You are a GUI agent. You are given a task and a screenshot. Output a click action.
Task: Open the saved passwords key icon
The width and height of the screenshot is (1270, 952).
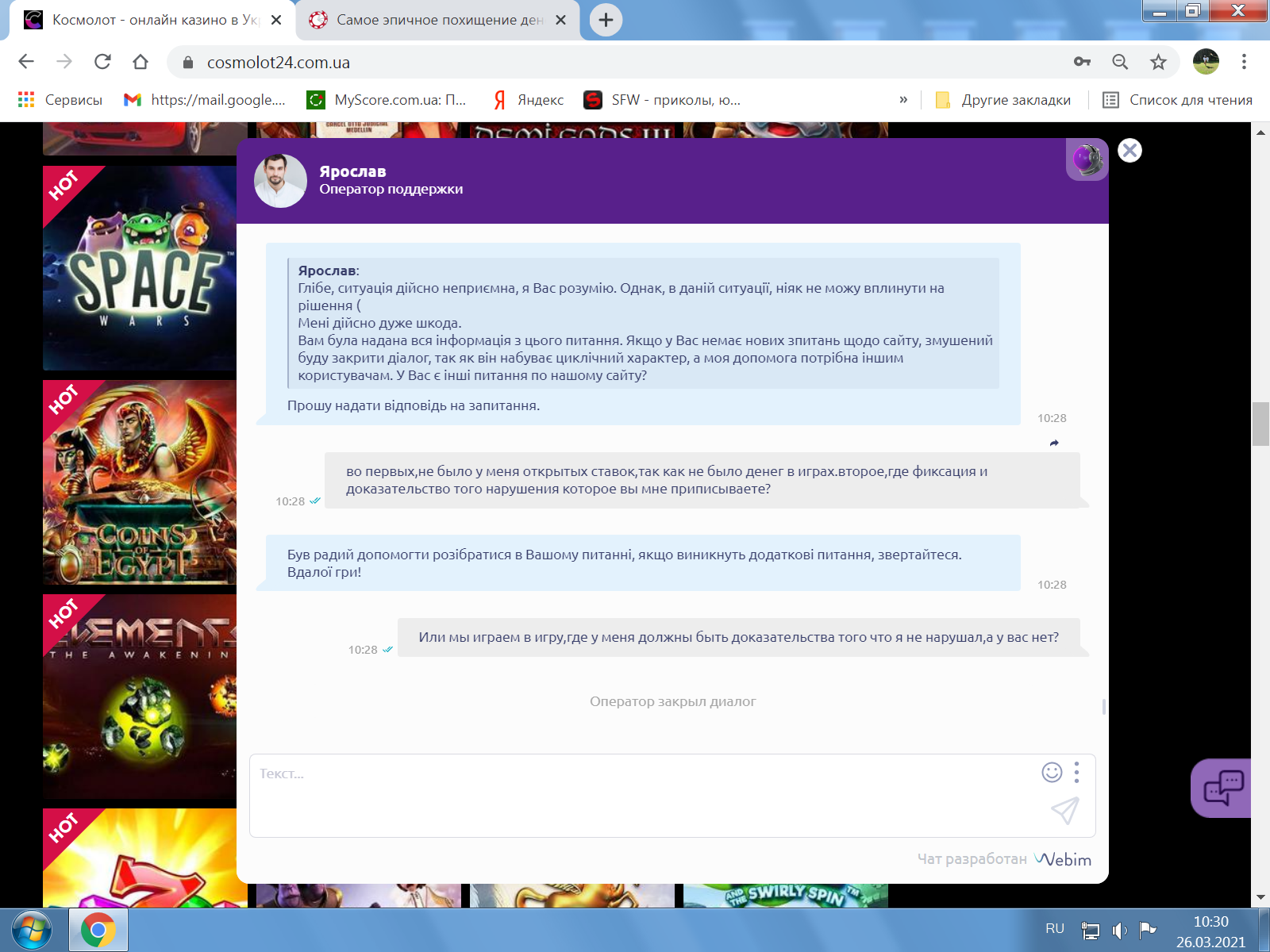[x=1082, y=62]
